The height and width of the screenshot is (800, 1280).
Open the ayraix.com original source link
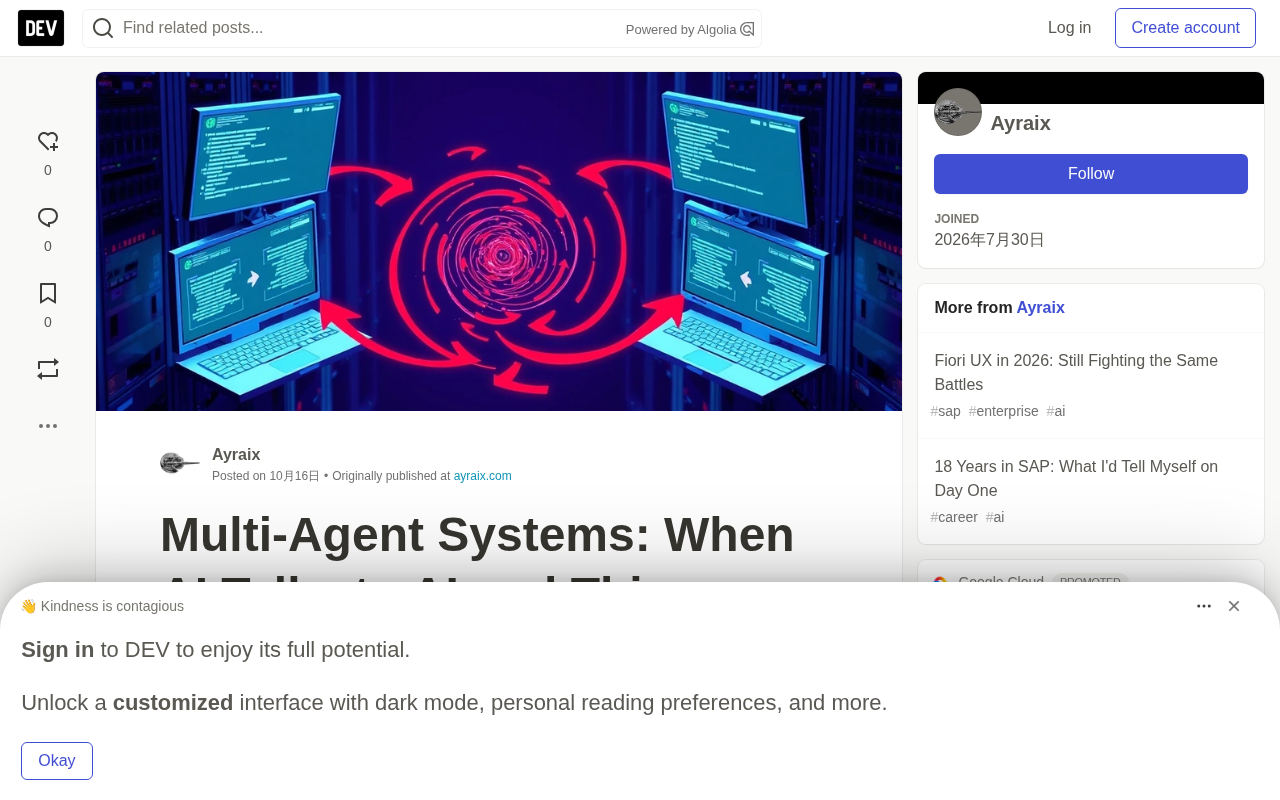tap(483, 476)
